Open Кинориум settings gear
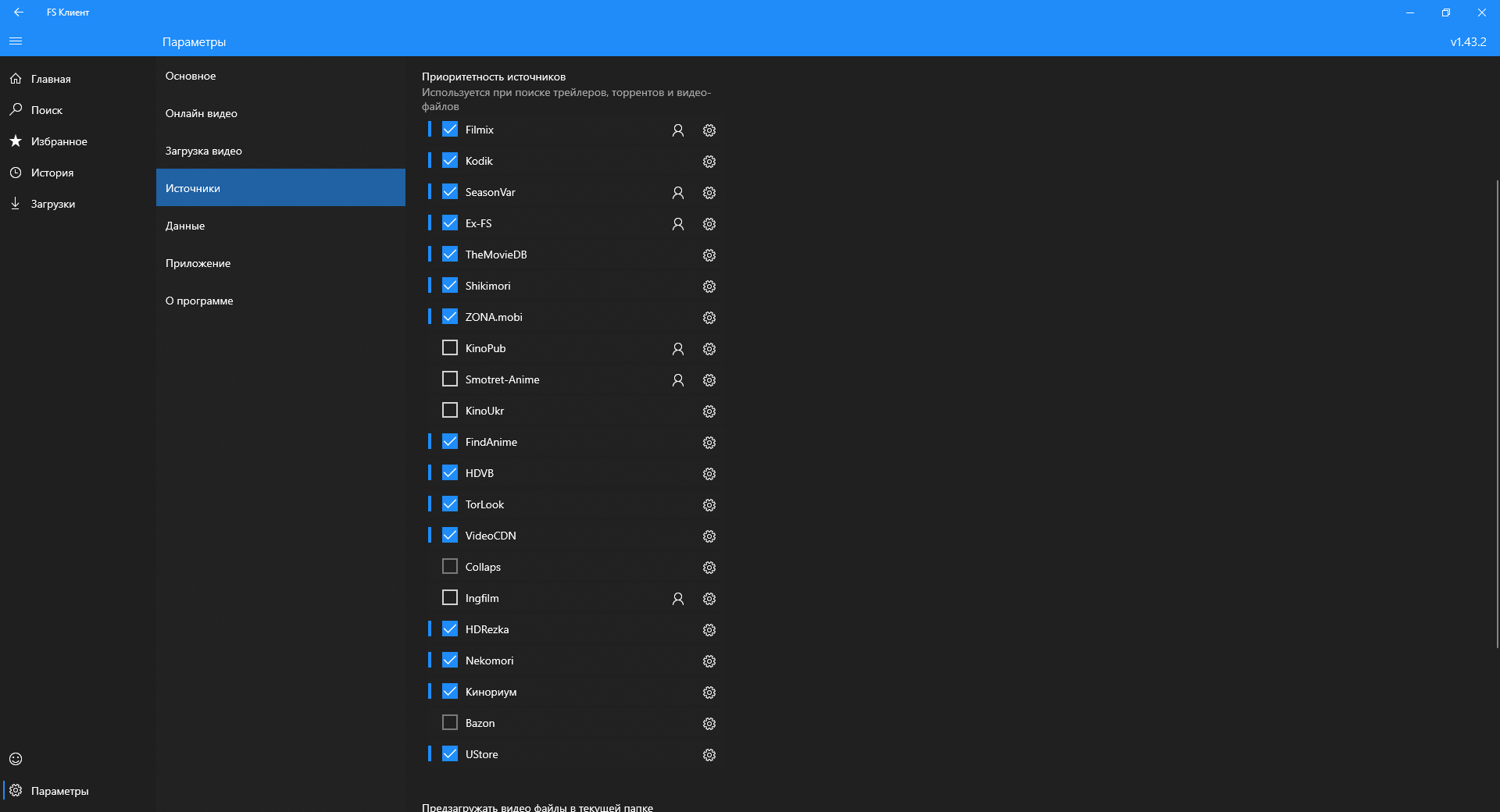Image resolution: width=1500 pixels, height=812 pixels. coord(709,693)
